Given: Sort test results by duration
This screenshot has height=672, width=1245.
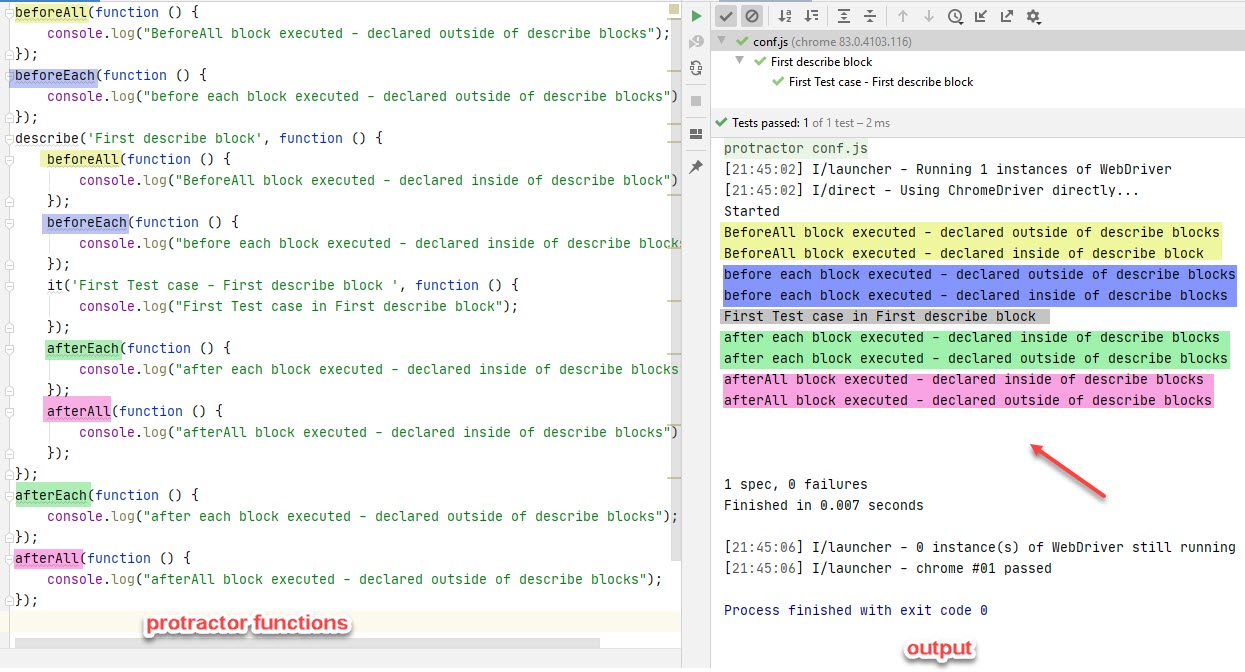Looking at the screenshot, I should tap(811, 16).
